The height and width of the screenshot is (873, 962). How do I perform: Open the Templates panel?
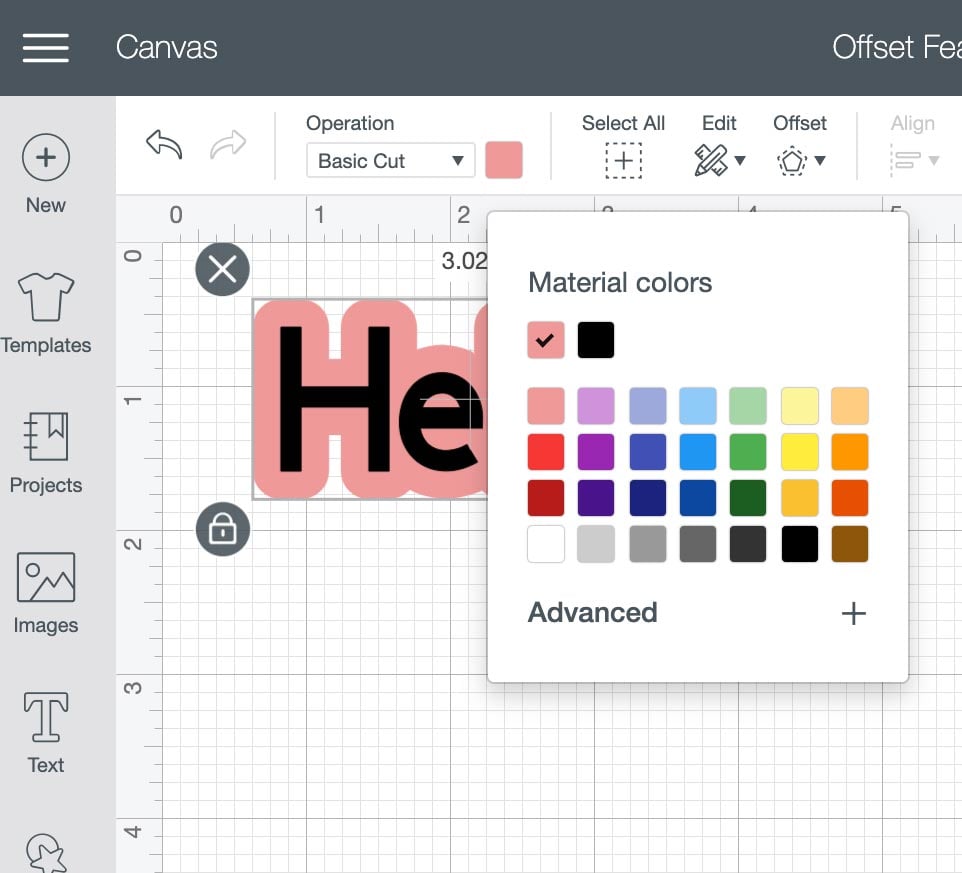[x=46, y=313]
